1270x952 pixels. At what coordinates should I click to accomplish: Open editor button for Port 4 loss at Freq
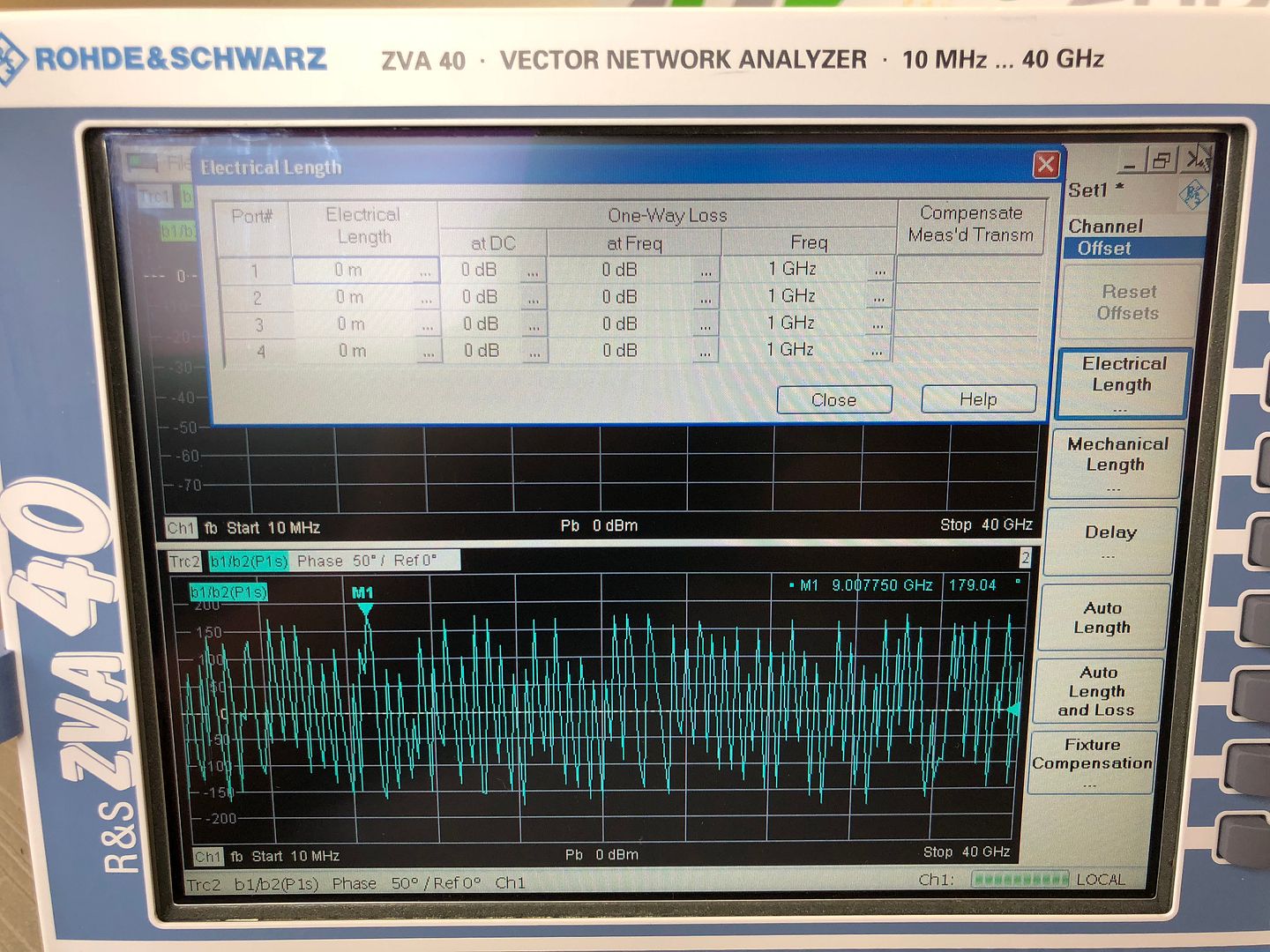point(705,352)
